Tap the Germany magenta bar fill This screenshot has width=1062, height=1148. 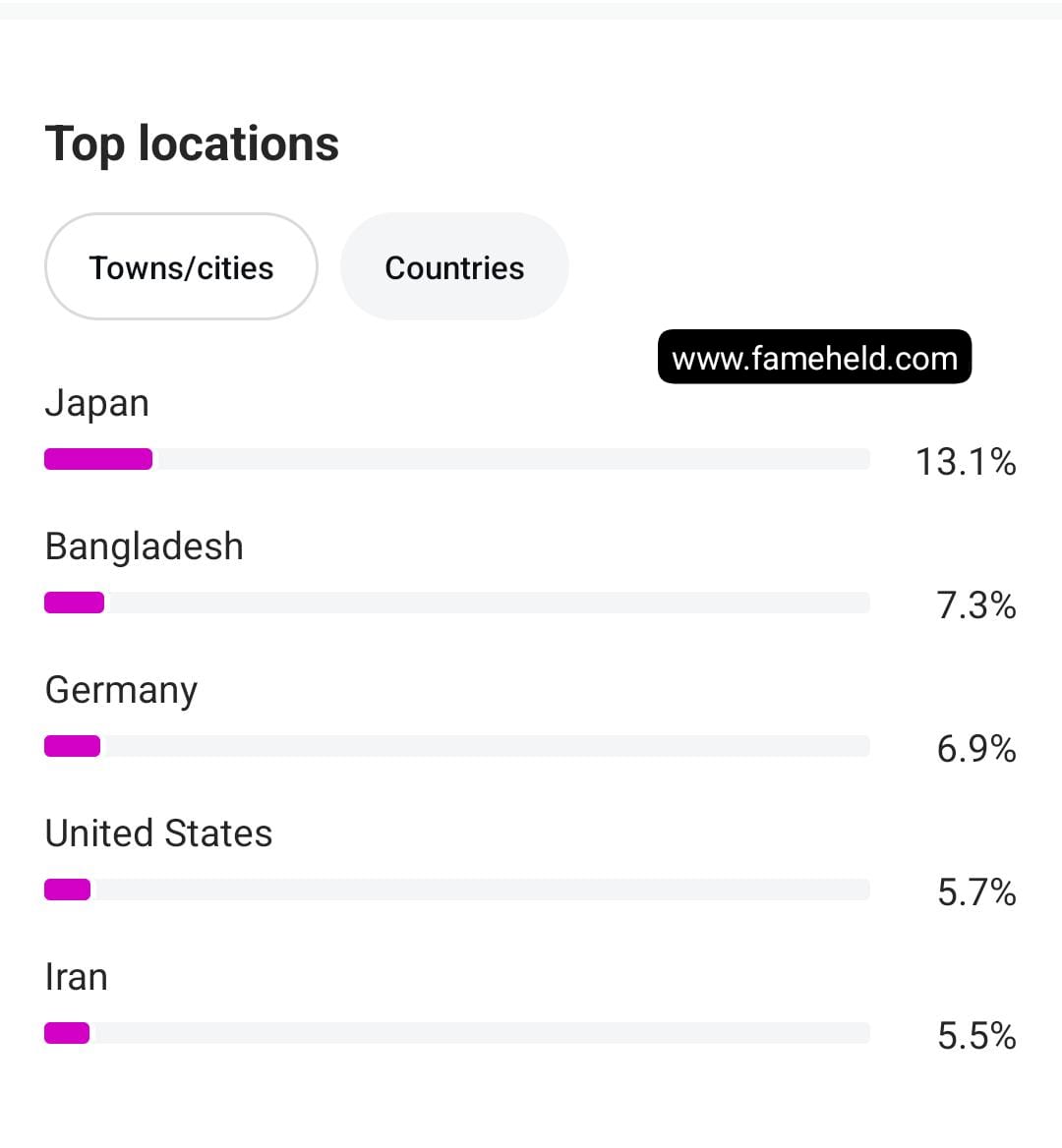click(72, 746)
